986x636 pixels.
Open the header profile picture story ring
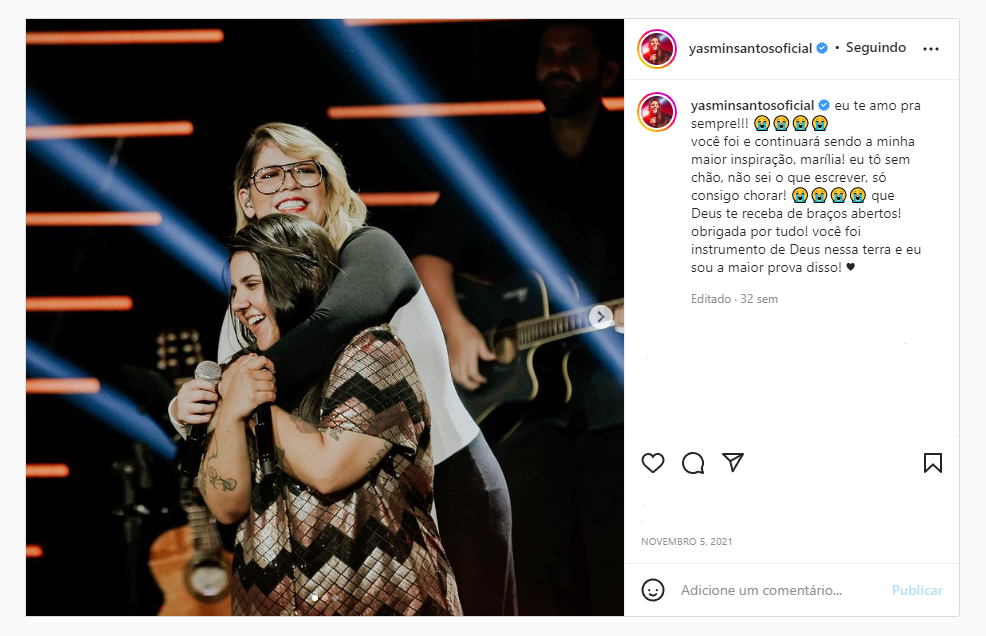click(656, 48)
